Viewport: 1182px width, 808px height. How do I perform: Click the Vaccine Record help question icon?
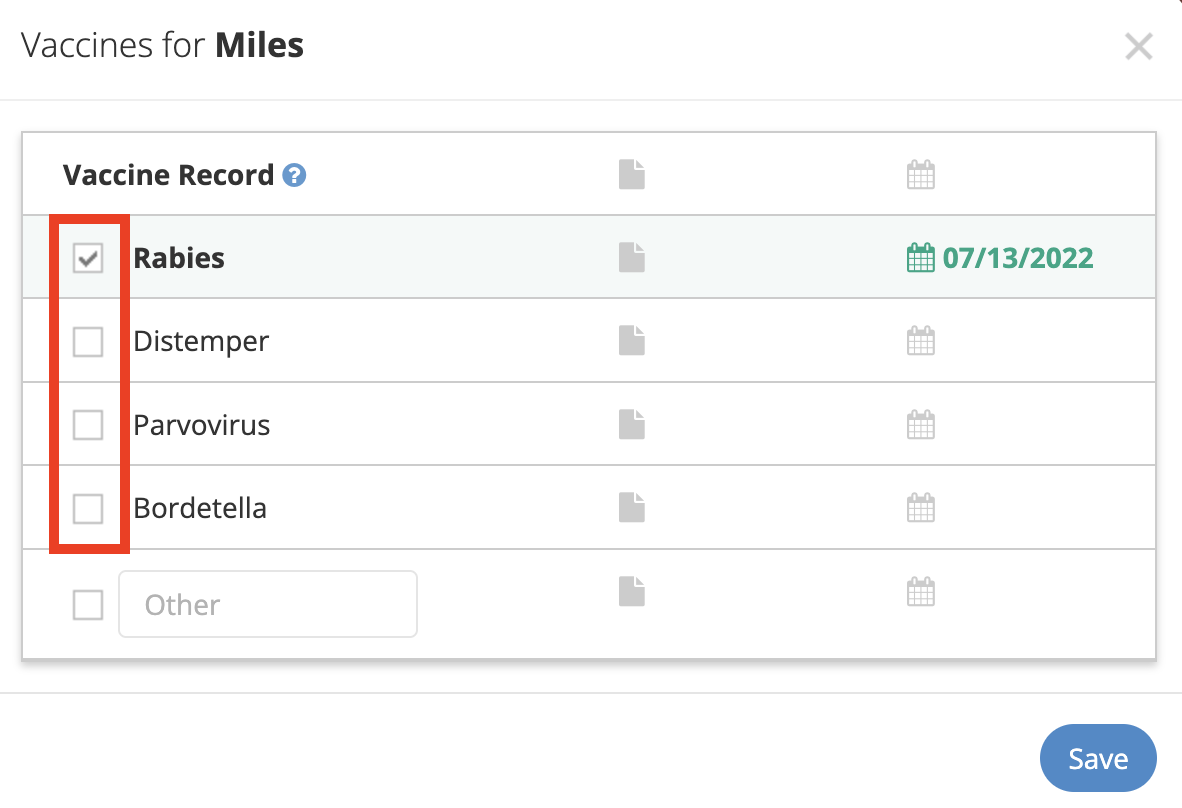(x=294, y=175)
